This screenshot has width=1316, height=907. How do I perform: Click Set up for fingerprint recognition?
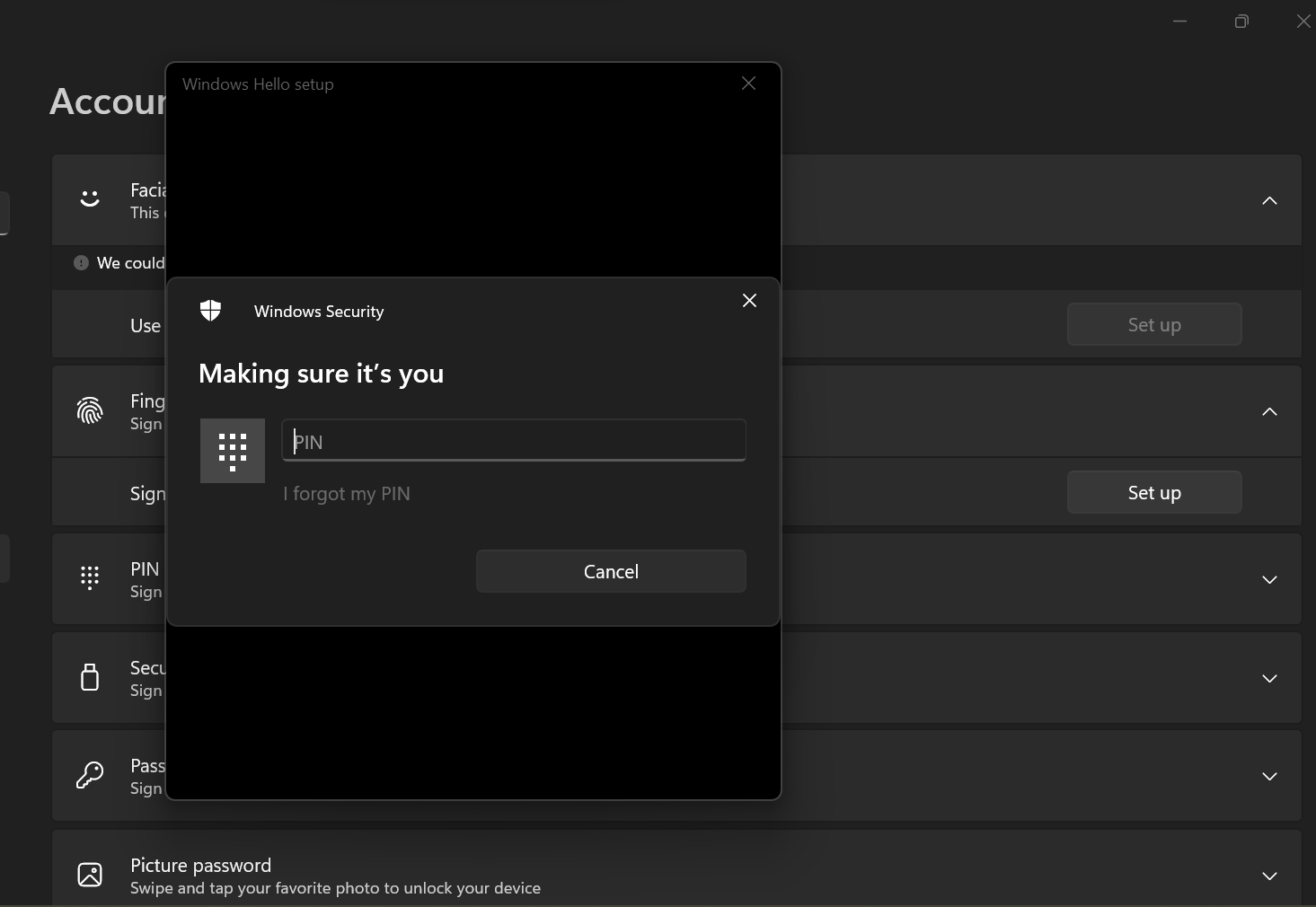click(1154, 492)
